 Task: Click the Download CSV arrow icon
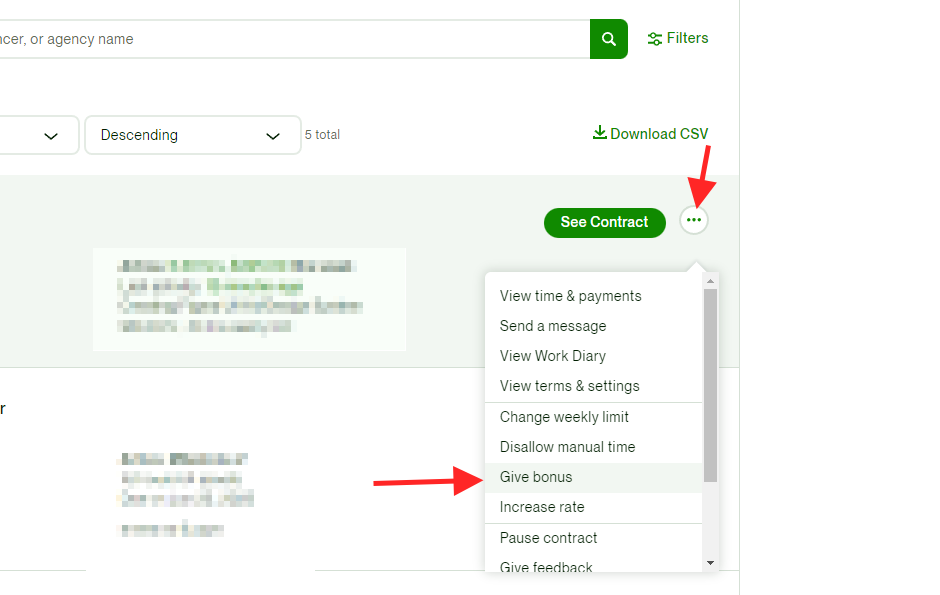[600, 133]
